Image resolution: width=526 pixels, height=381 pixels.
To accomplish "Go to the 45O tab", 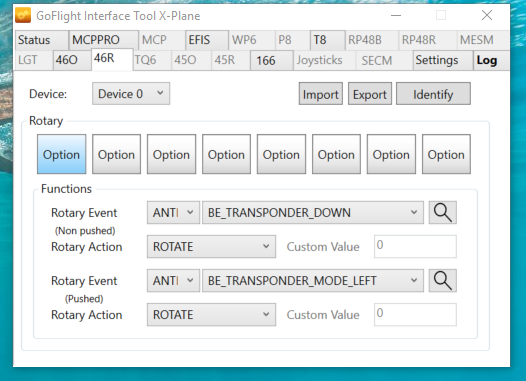I will (191, 60).
